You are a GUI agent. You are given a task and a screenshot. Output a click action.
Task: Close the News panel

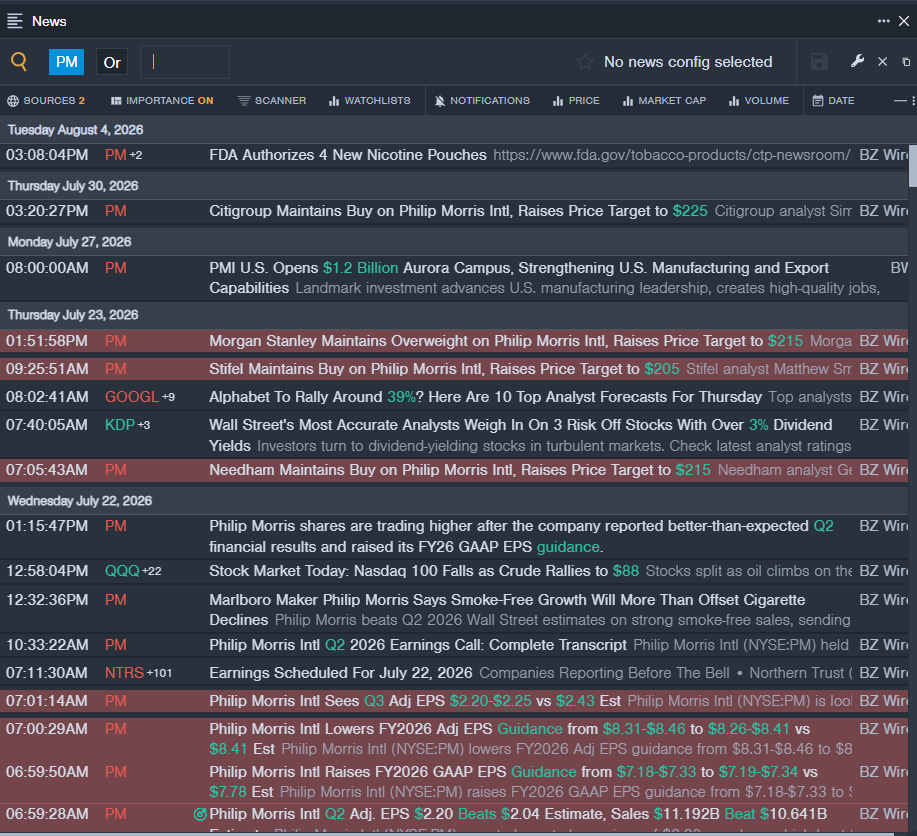pos(904,21)
